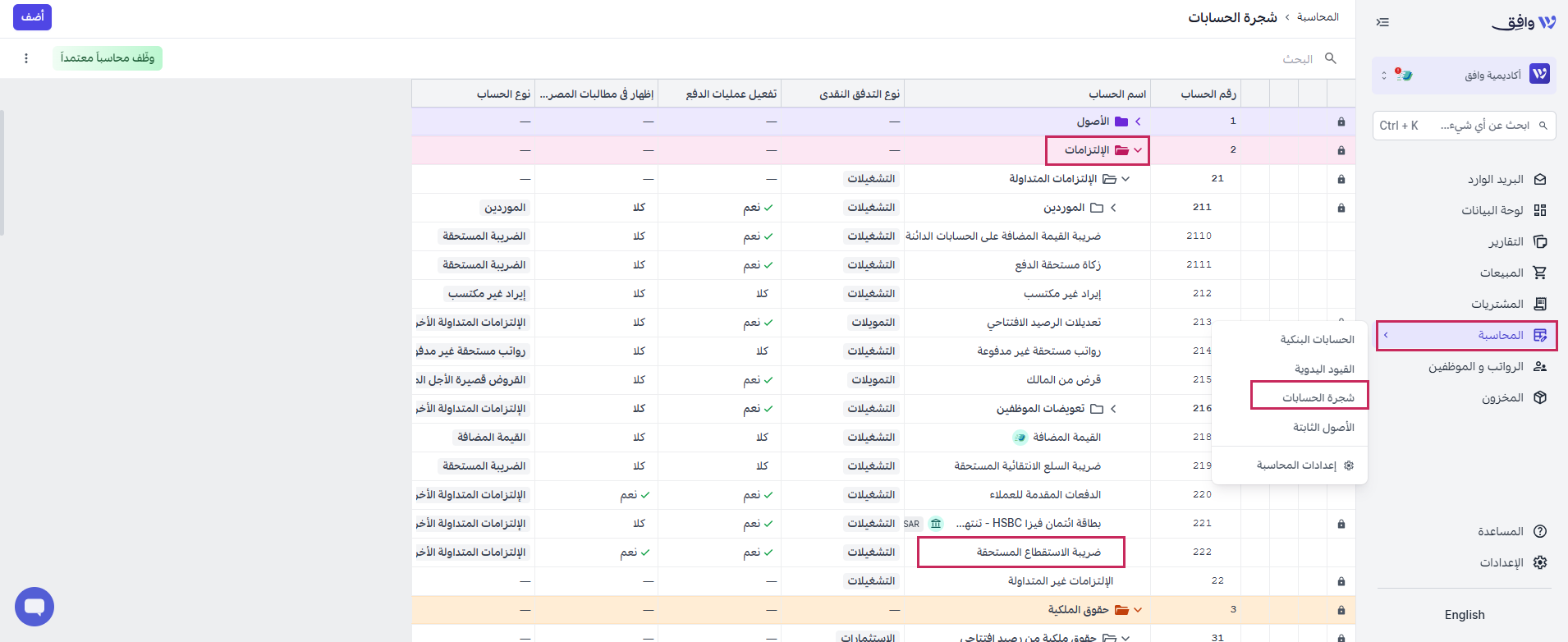Screen dimensions: 1568x642
Task: Select الحسابات البنكية in the submenu
Action: click(x=1318, y=339)
